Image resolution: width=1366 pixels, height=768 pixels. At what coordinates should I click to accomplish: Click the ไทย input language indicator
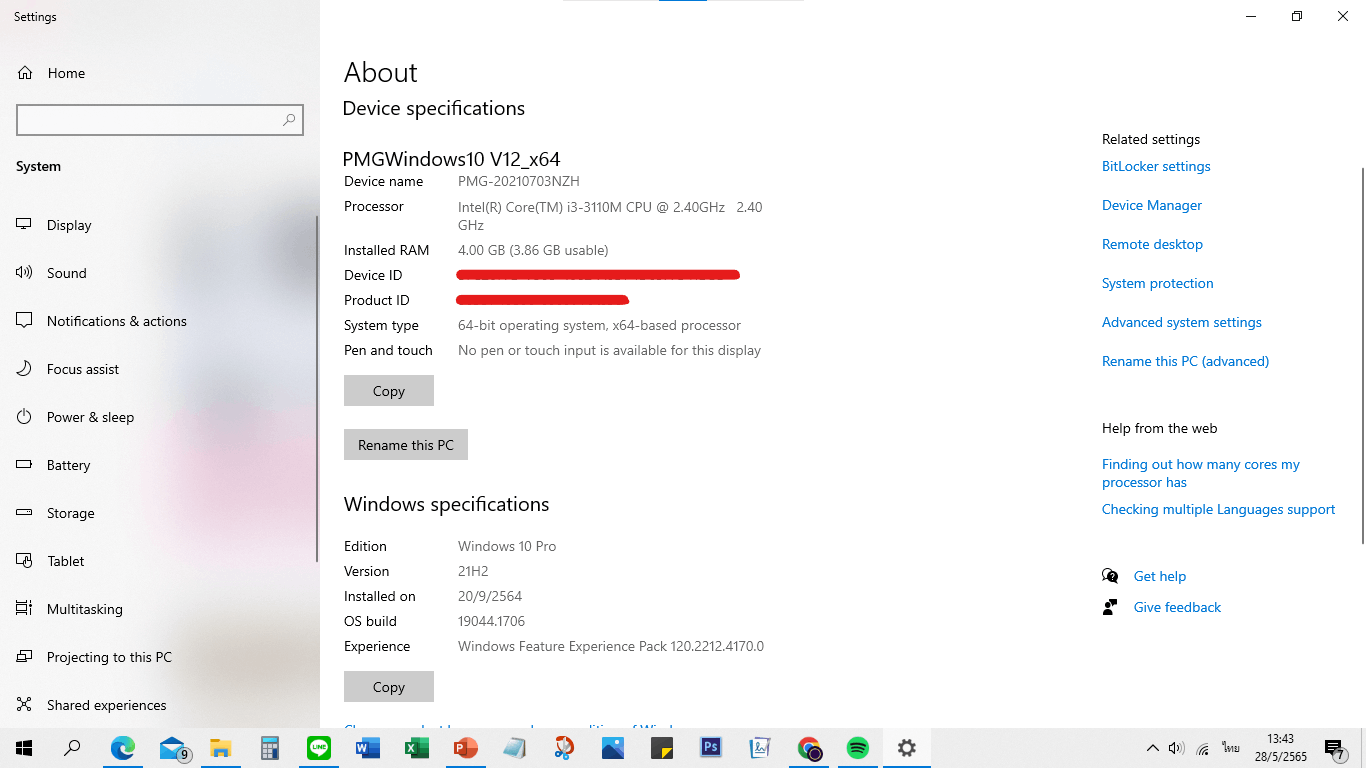pyautogui.click(x=1230, y=748)
